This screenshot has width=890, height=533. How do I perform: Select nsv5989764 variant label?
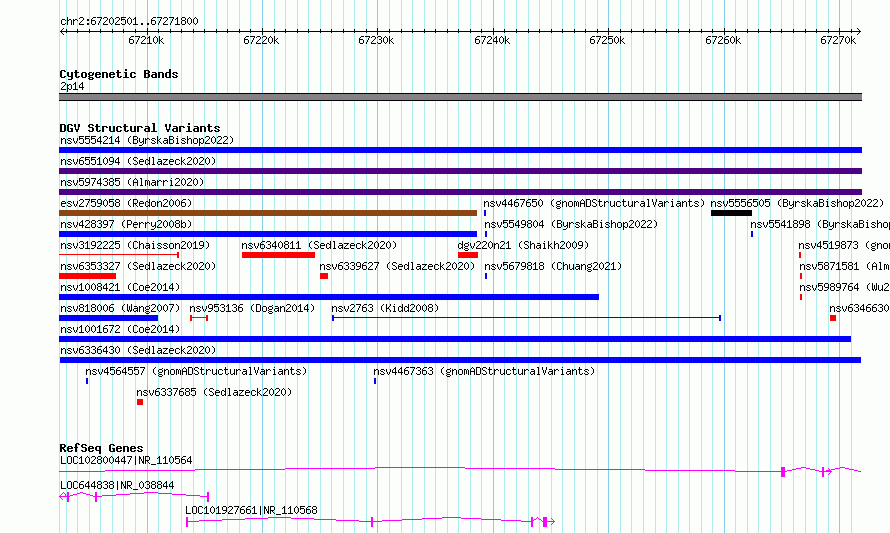coord(845,287)
